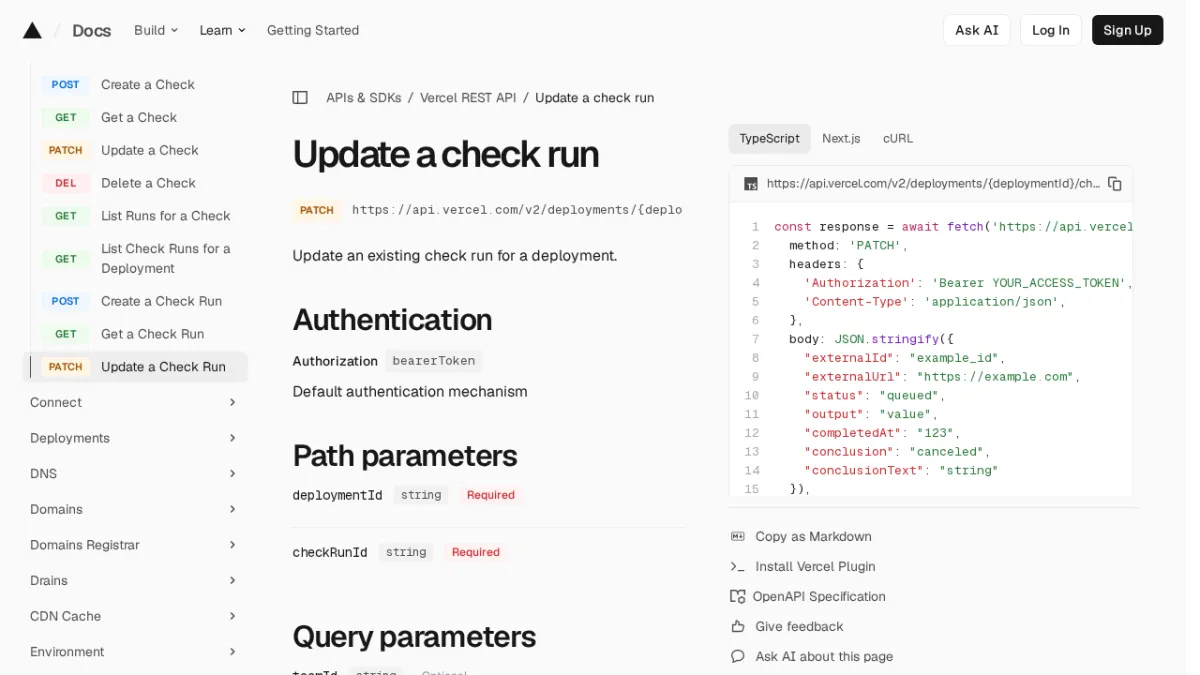Click the Path parameters heading
Image resolution: width=1200 pixels, height=675 pixels.
405,456
